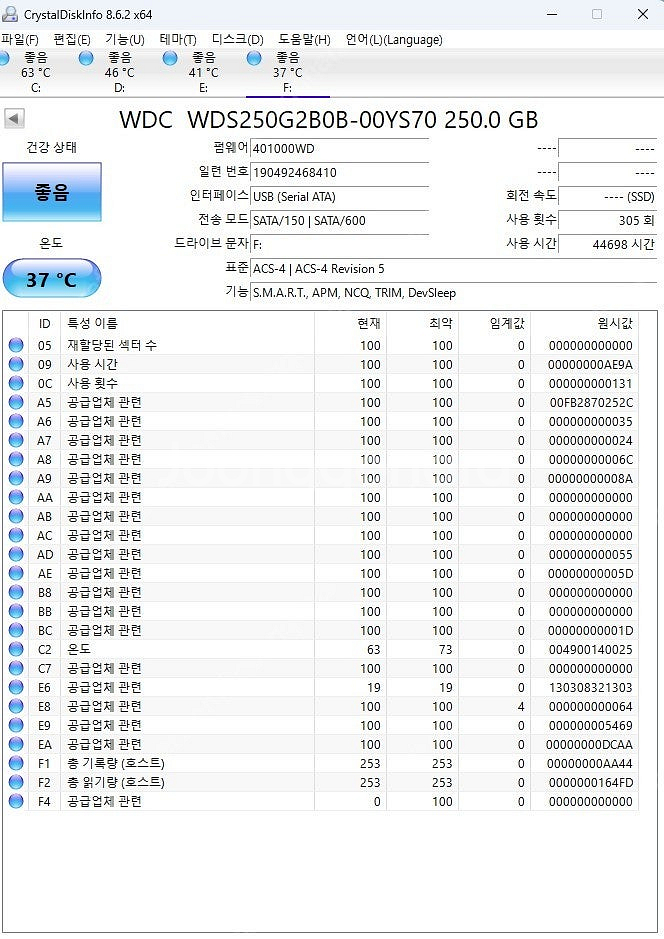Image resolution: width=664 pixels, height=939 pixels.
Task: Click the transfer mode field SATA/150 | SATA/600
Action: pyautogui.click(x=339, y=220)
